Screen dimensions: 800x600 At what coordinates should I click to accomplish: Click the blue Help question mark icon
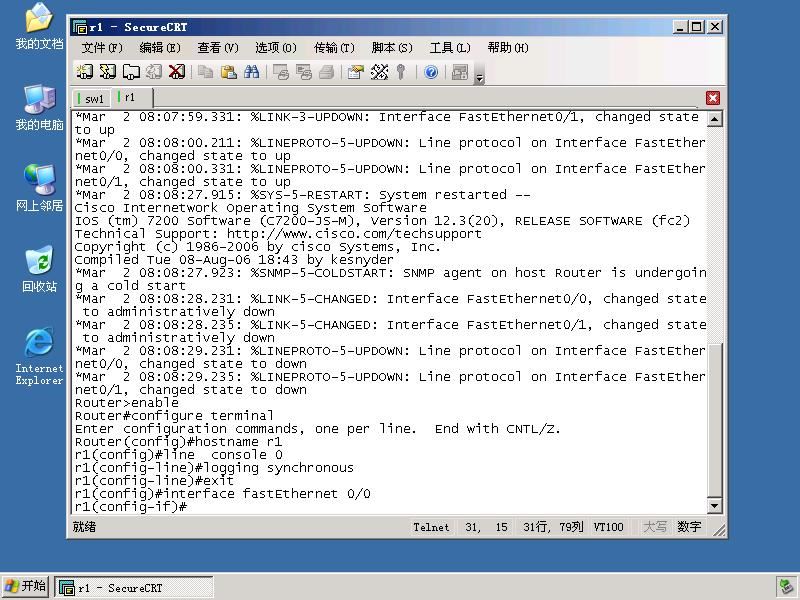[431, 72]
